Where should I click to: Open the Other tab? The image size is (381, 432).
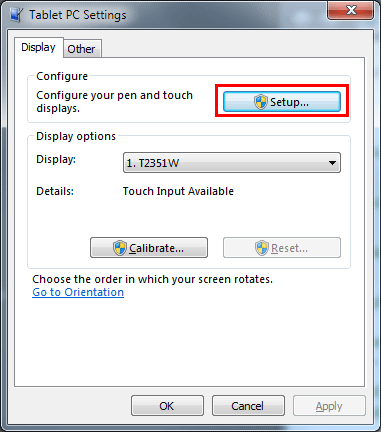coord(81,49)
